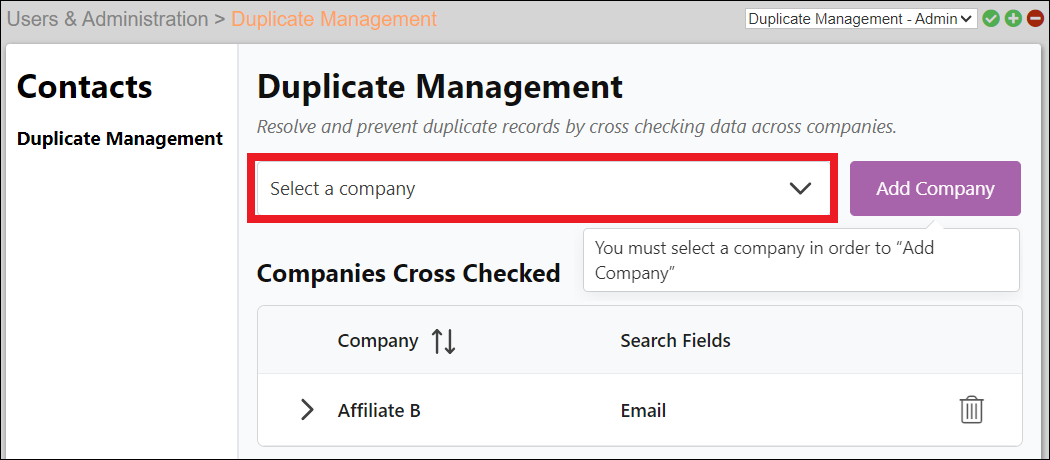This screenshot has height=460, width=1050.
Task: Sort companies using the up-down arrows icon
Action: (x=443, y=341)
